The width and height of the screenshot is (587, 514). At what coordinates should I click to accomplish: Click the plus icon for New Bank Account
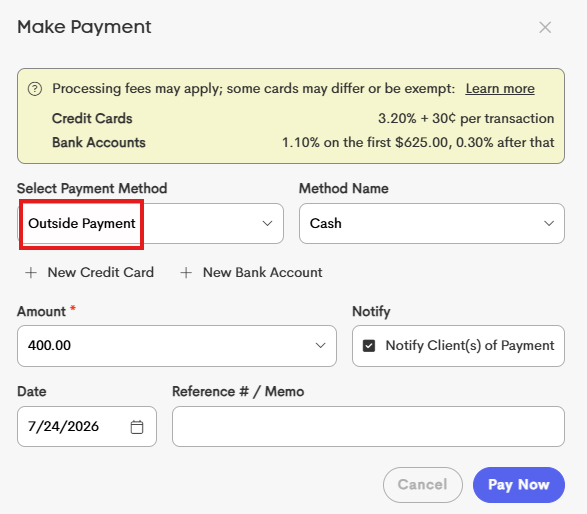[186, 273]
